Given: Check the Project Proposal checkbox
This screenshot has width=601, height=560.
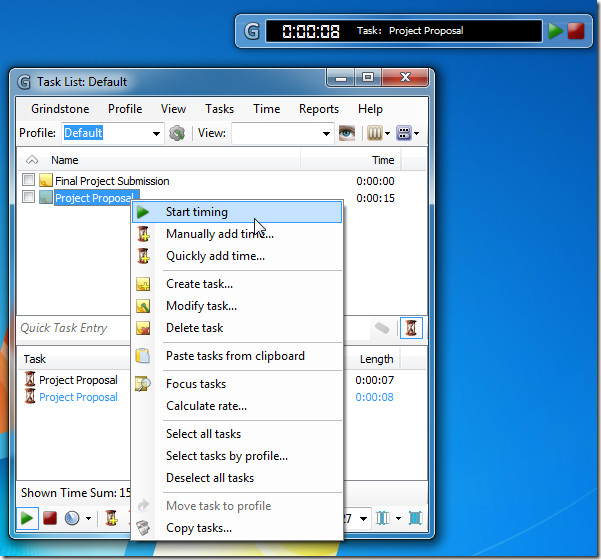Looking at the screenshot, I should [28, 197].
